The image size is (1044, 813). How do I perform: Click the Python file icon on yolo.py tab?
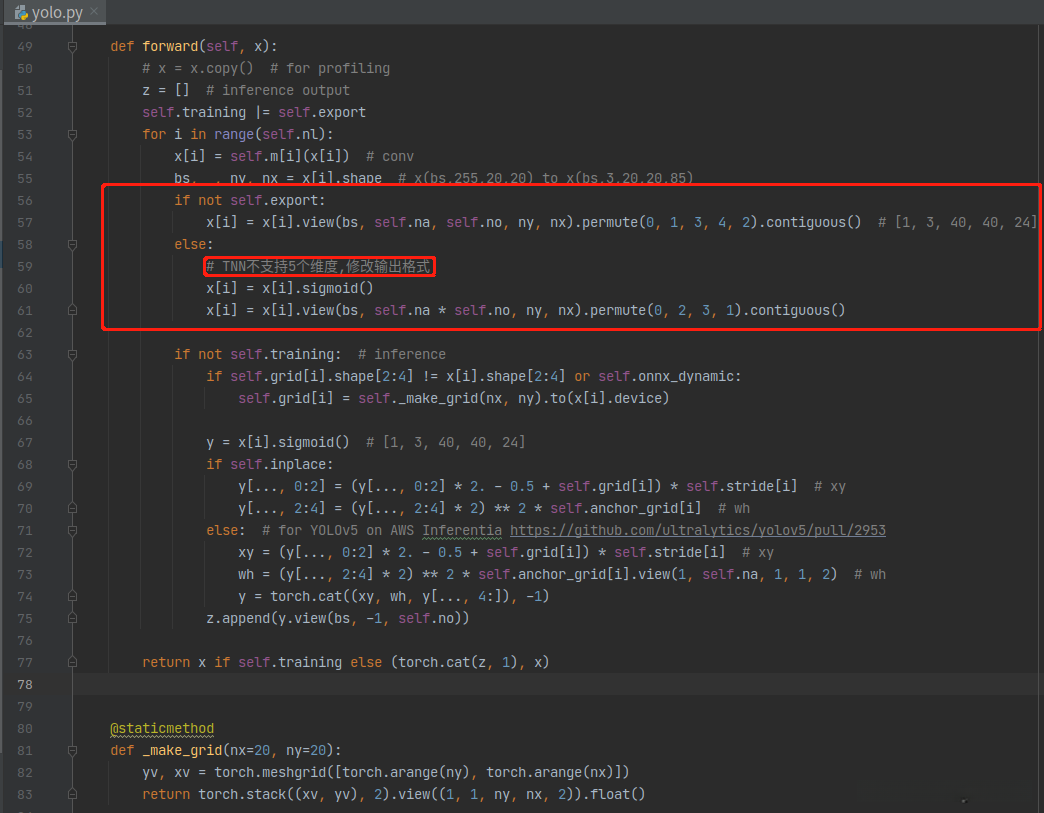21,13
